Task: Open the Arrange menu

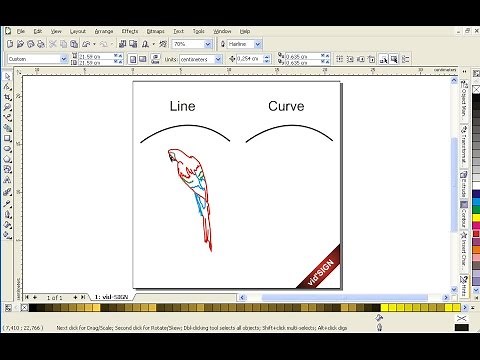Action: (x=104, y=31)
